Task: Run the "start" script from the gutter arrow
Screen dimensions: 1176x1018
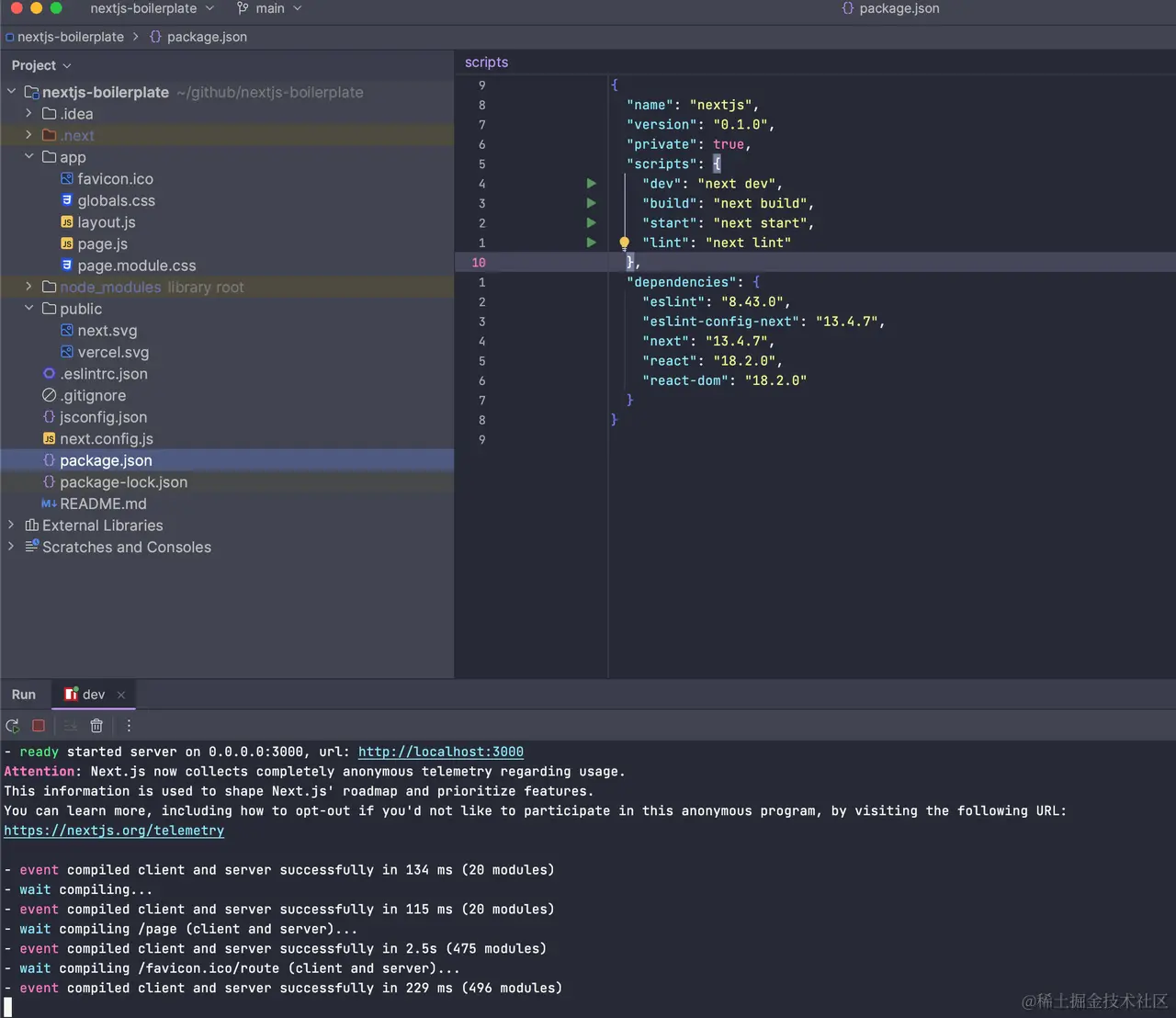Action: (x=592, y=223)
